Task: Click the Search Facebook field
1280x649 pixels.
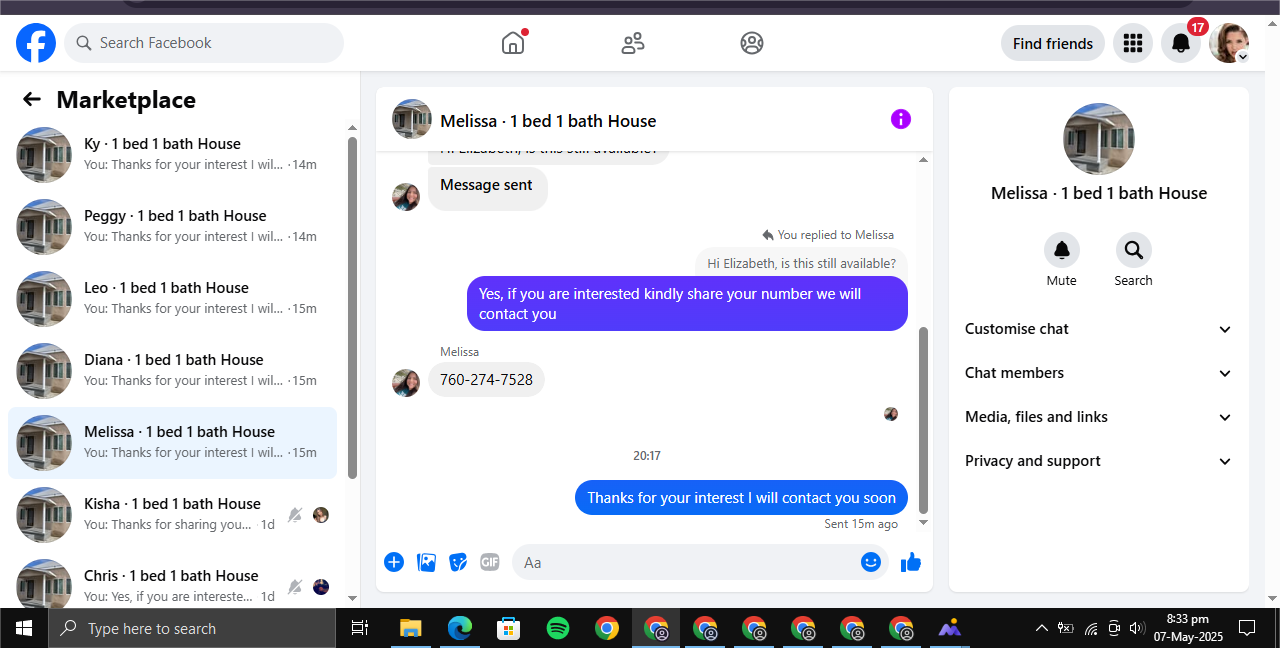Action: tap(204, 43)
